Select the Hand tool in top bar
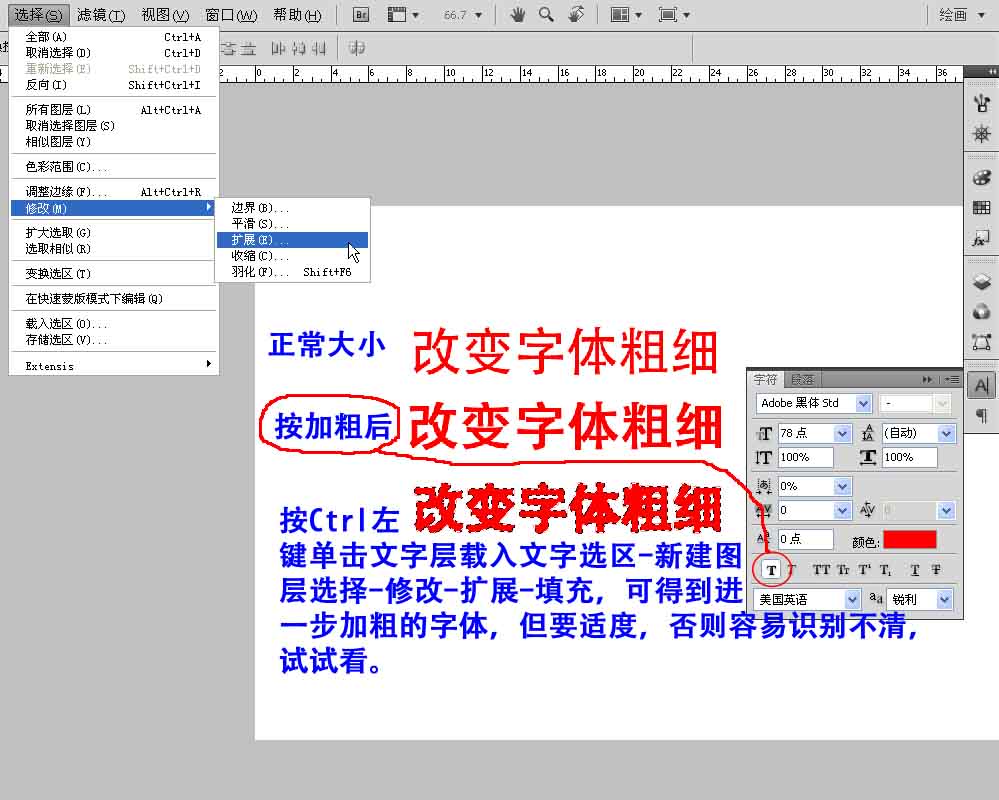The image size is (999, 800). coord(518,15)
